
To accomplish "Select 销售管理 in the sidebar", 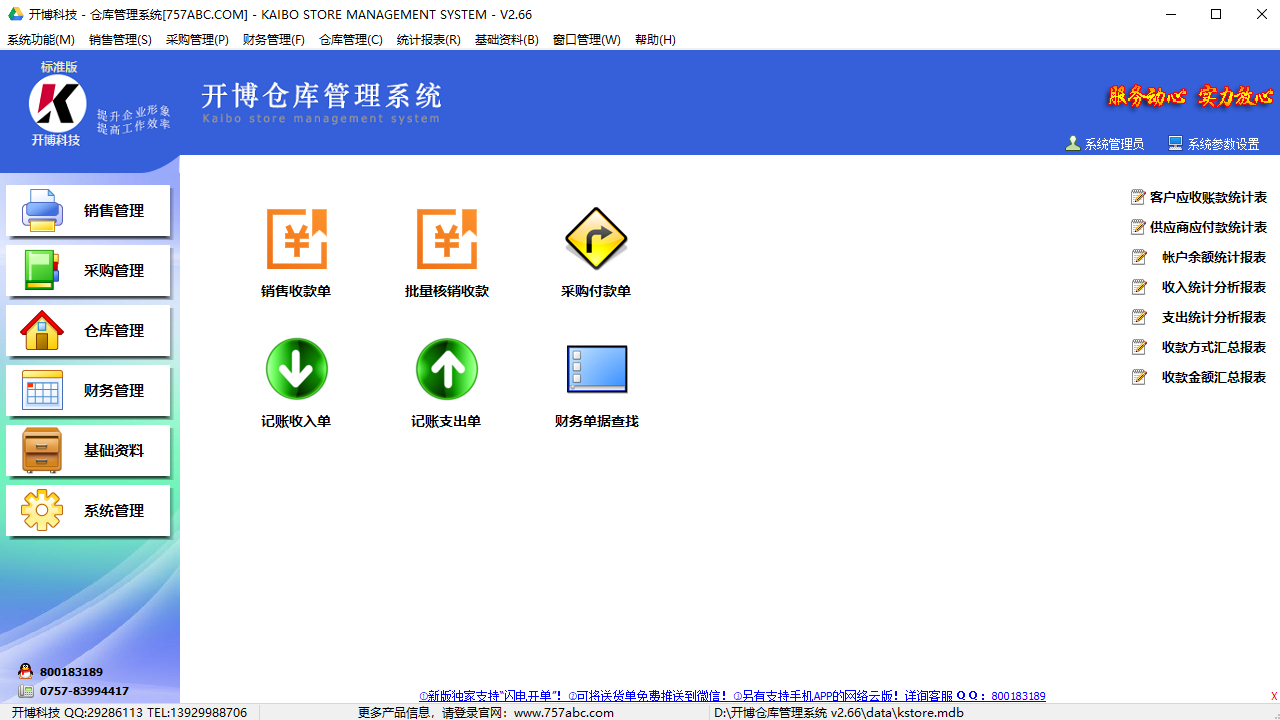I will point(88,210).
